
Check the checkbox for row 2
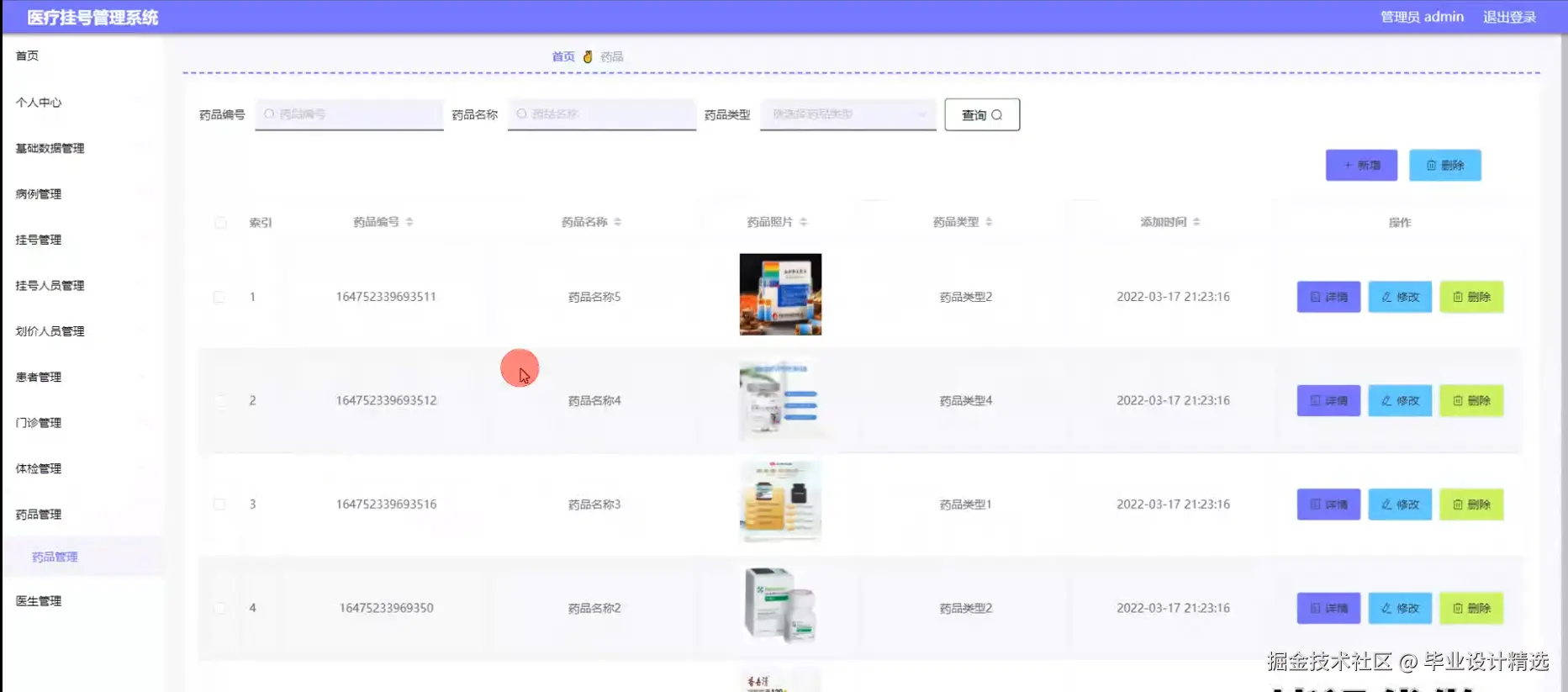[219, 401]
